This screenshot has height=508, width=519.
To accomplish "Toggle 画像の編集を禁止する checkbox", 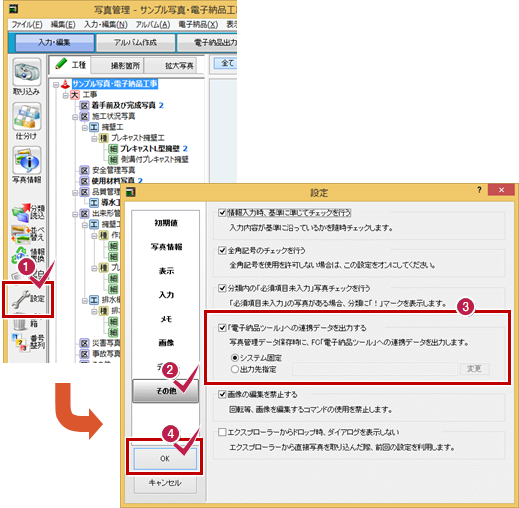I will pos(222,394).
